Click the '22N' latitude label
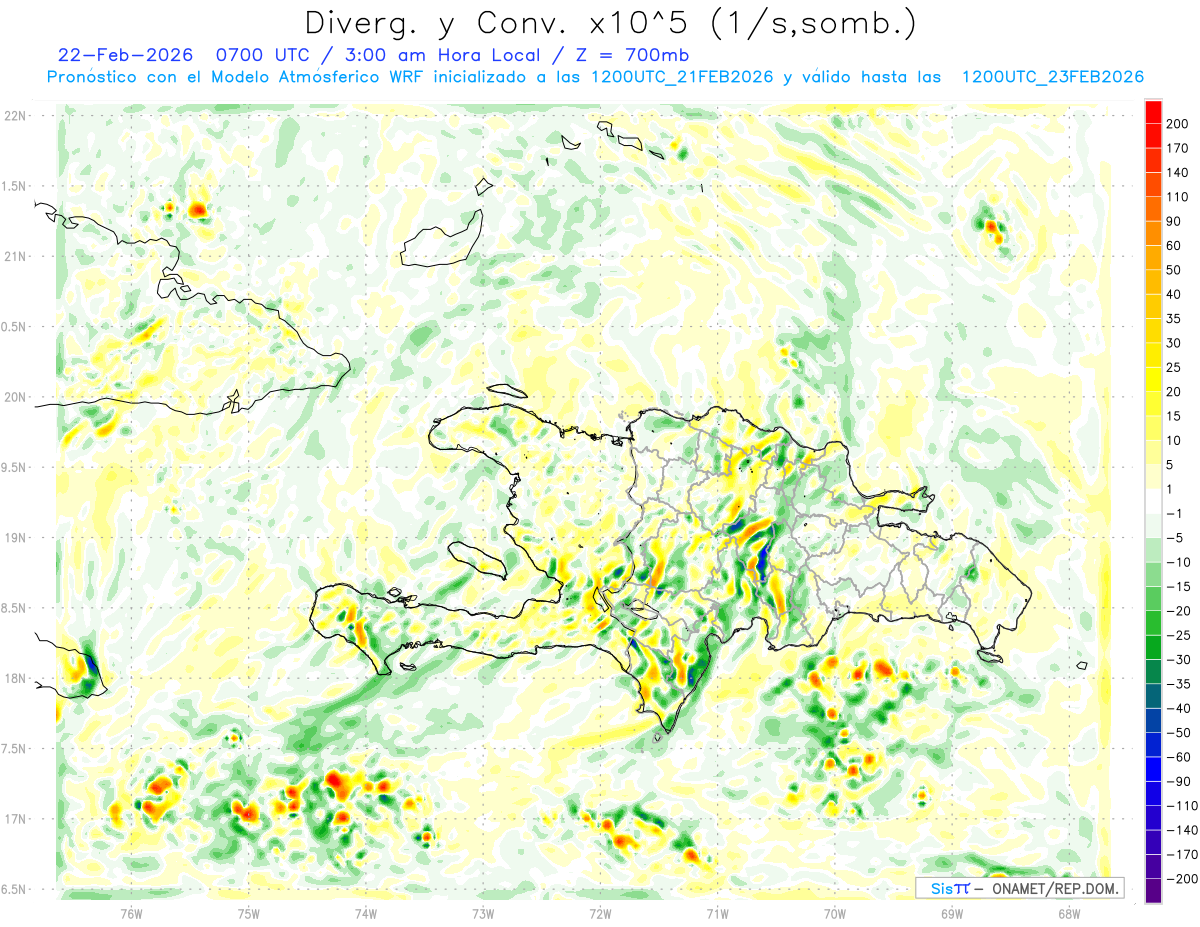Viewport: 1200px width, 927px height. tap(15, 116)
